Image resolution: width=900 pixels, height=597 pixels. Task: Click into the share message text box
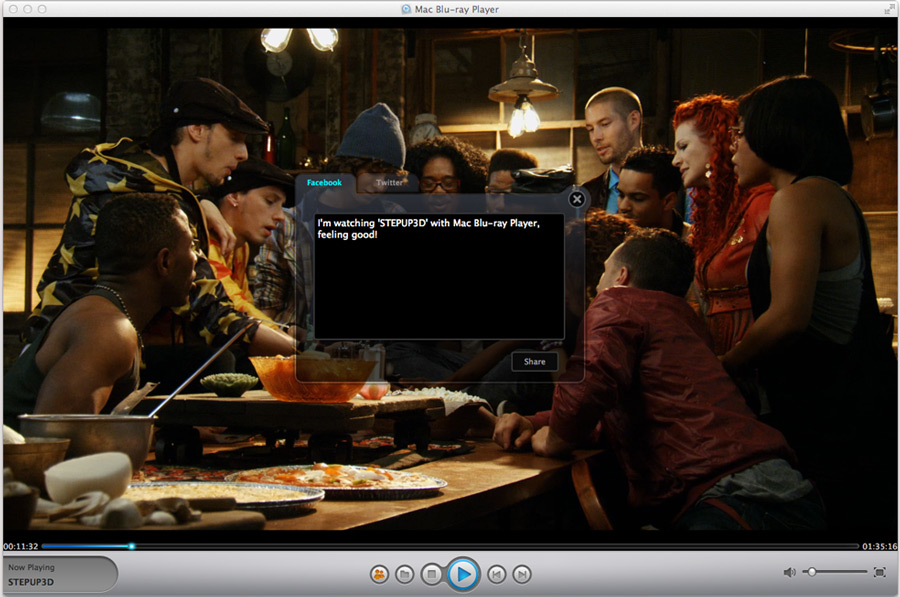(x=439, y=276)
